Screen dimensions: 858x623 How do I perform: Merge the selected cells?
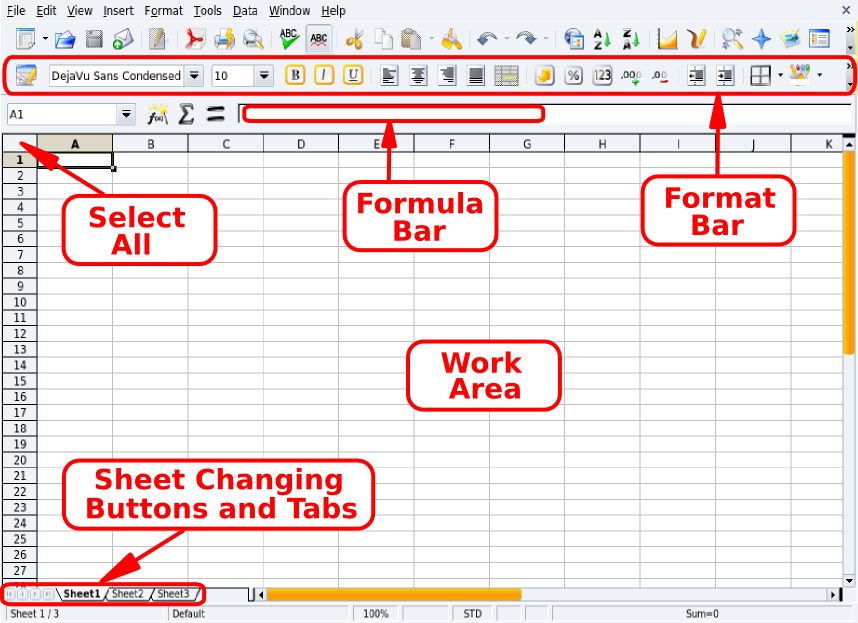[x=506, y=75]
